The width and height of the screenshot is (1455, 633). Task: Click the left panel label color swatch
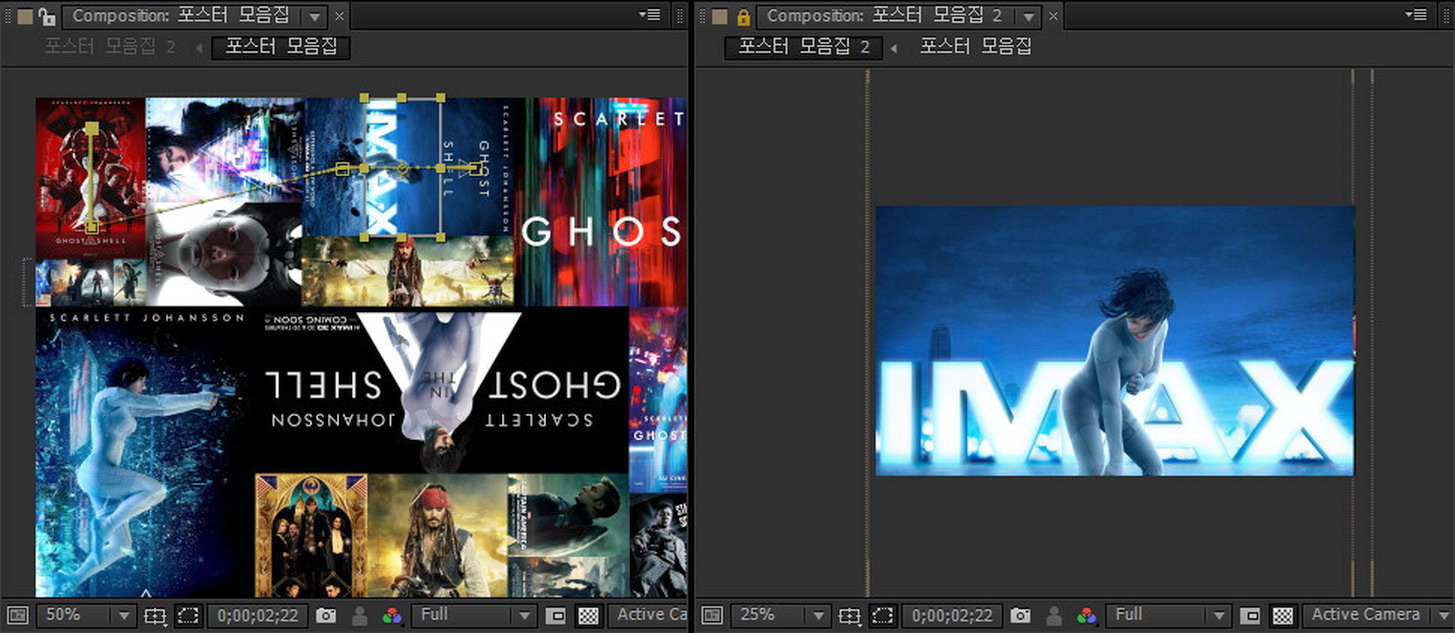(x=25, y=16)
